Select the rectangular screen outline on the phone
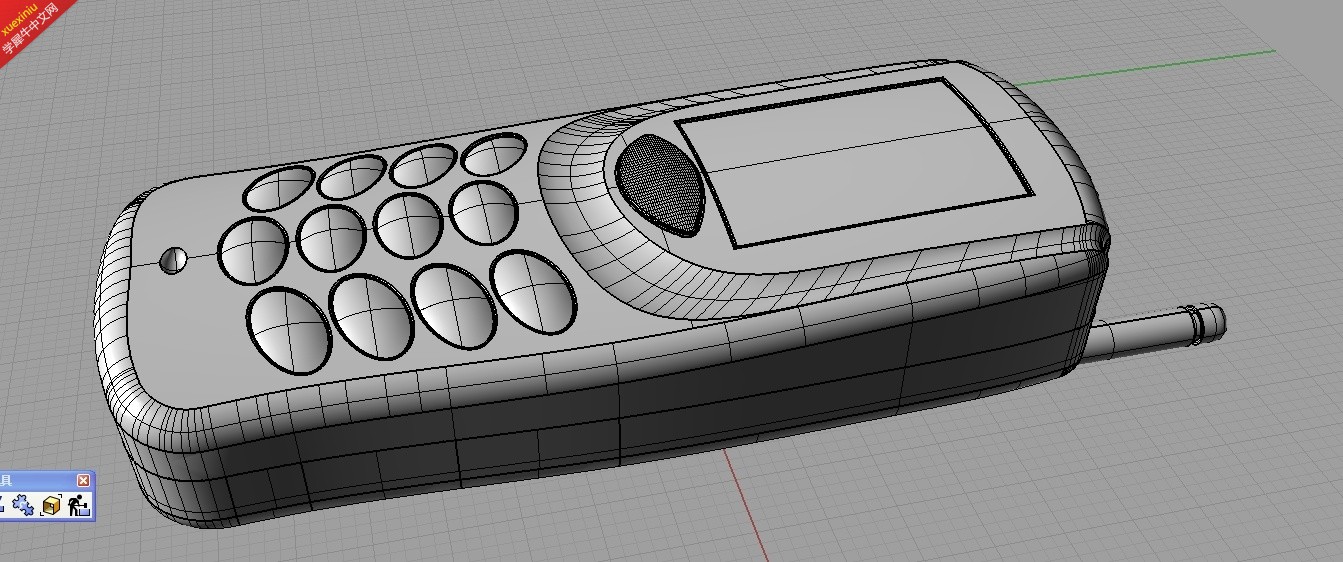This screenshot has width=1343, height=562. 854,162
